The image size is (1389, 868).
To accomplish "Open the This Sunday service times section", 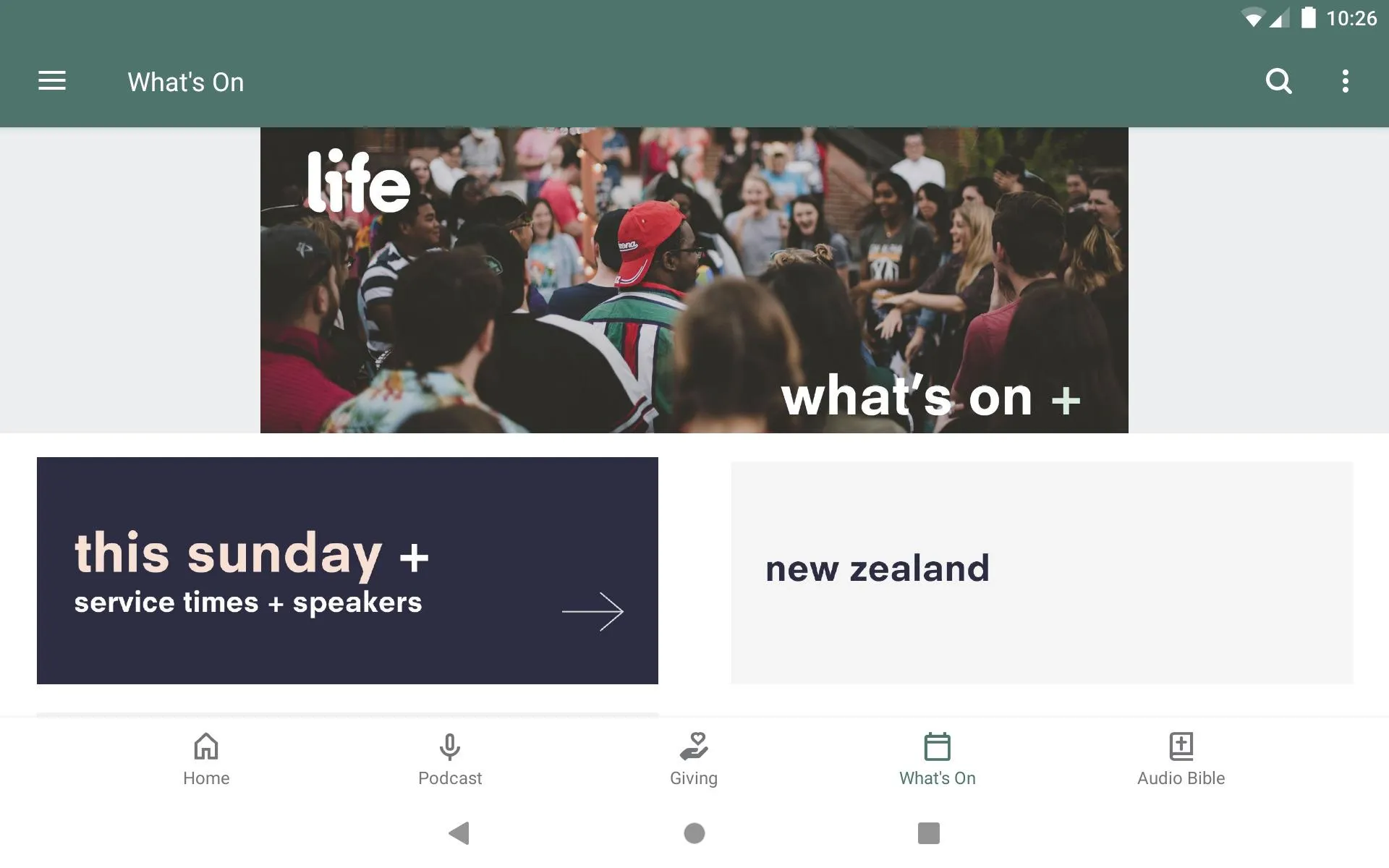I will coord(347,570).
